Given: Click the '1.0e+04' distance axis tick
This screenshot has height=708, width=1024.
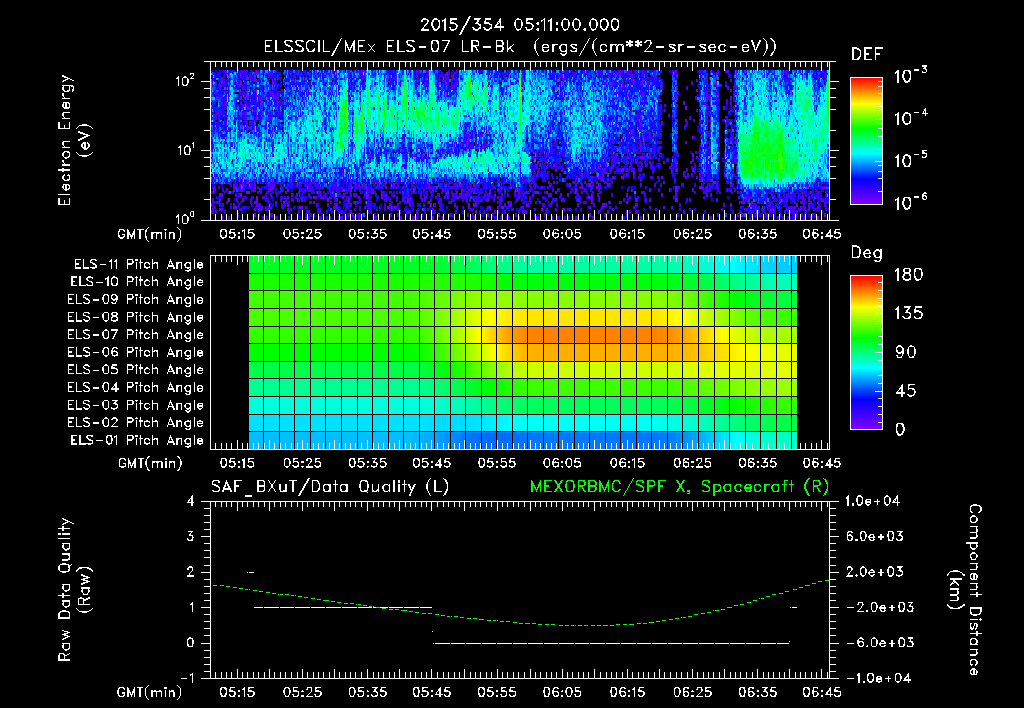Looking at the screenshot, I should [872, 501].
